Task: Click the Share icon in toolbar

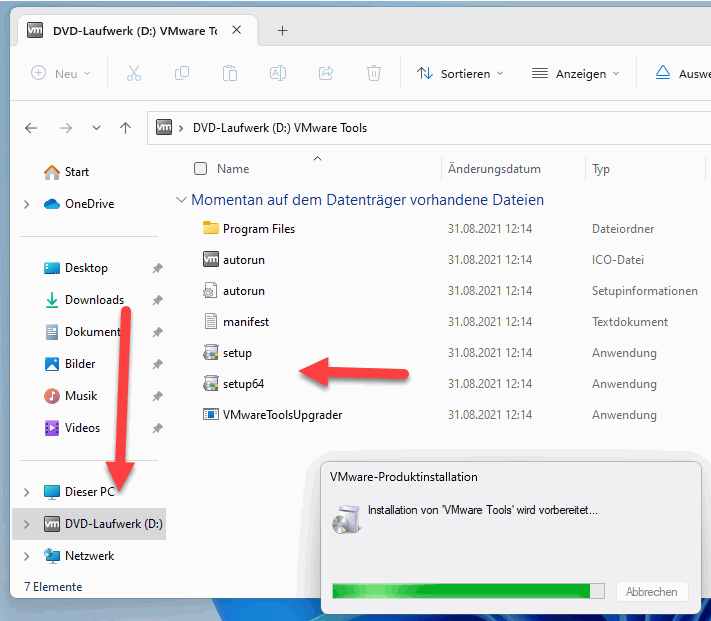Action: tap(326, 73)
